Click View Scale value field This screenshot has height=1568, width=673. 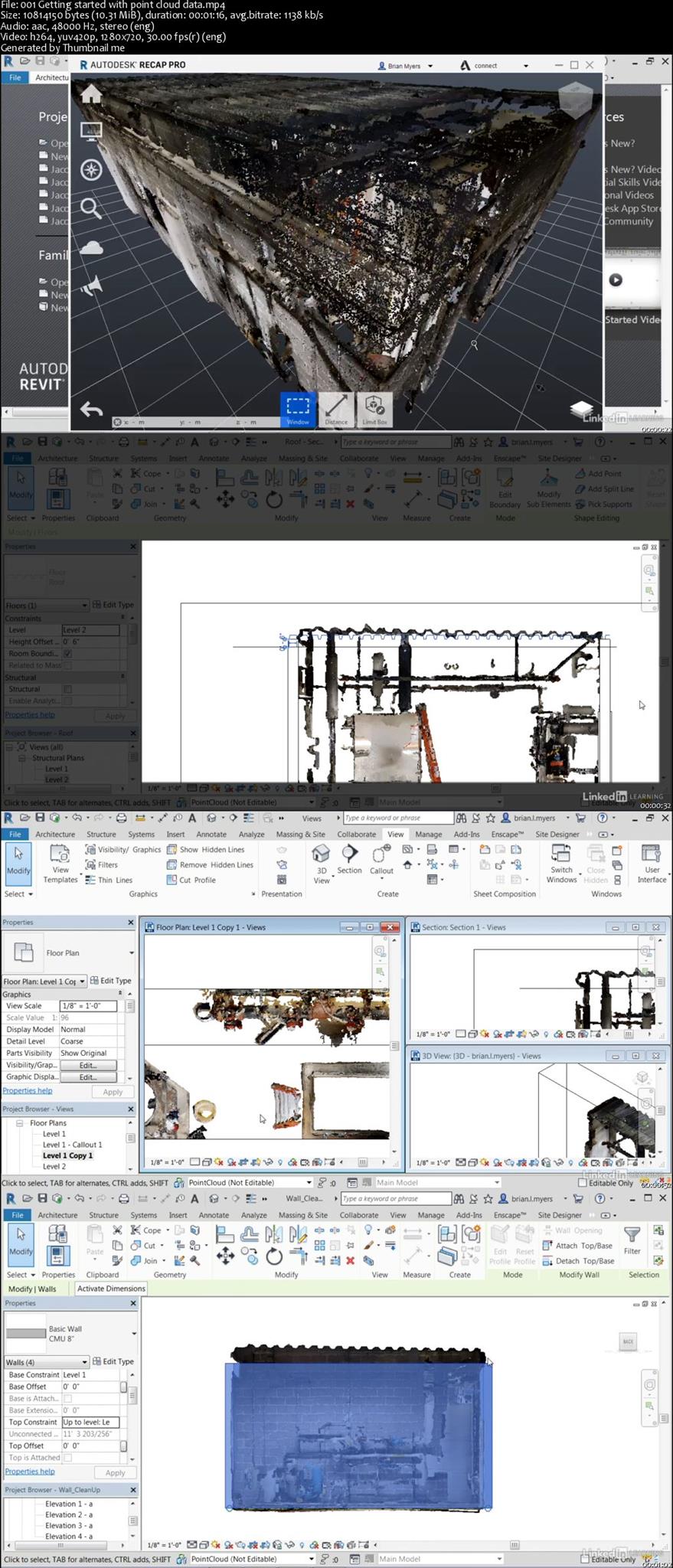[88, 1006]
